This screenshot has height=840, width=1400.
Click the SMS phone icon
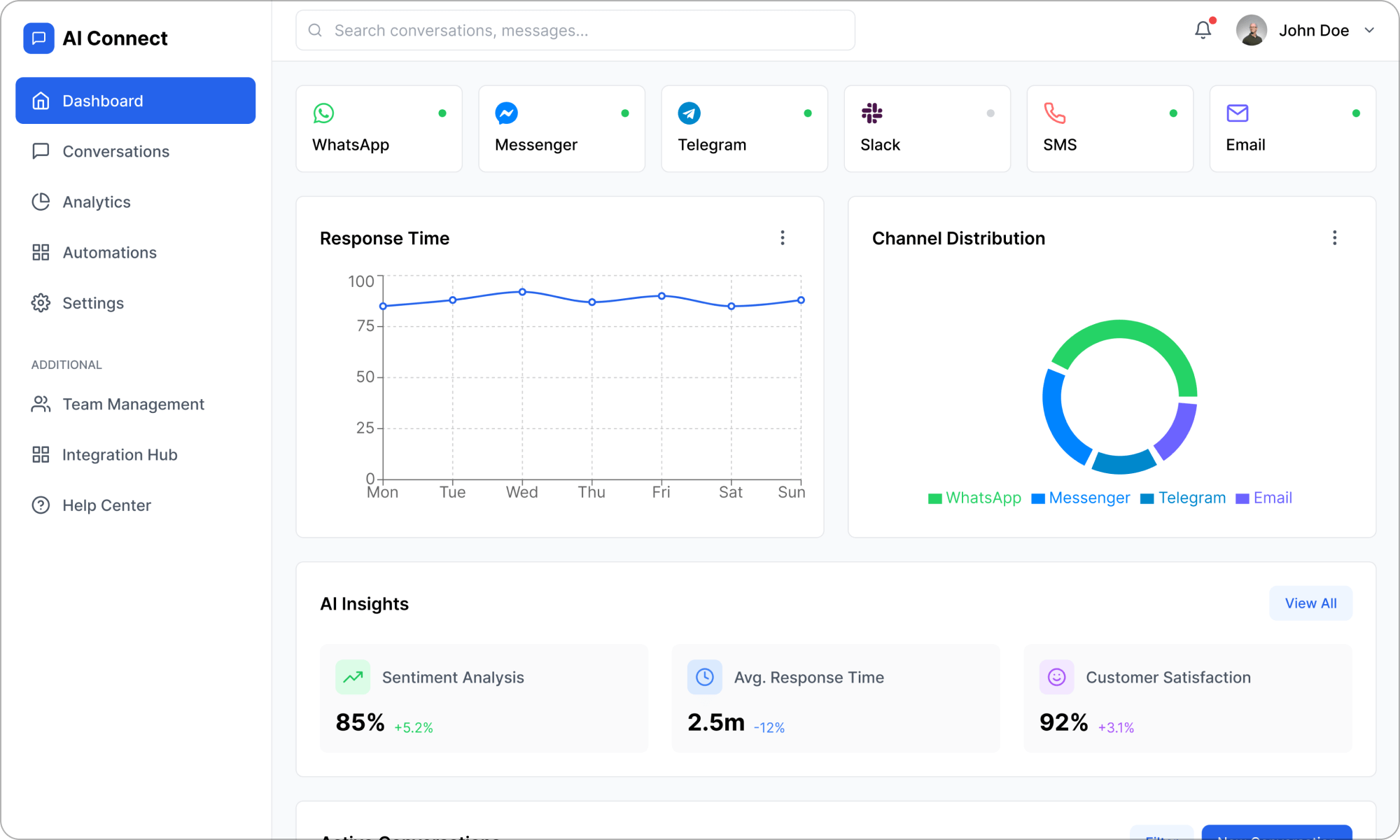tap(1055, 113)
